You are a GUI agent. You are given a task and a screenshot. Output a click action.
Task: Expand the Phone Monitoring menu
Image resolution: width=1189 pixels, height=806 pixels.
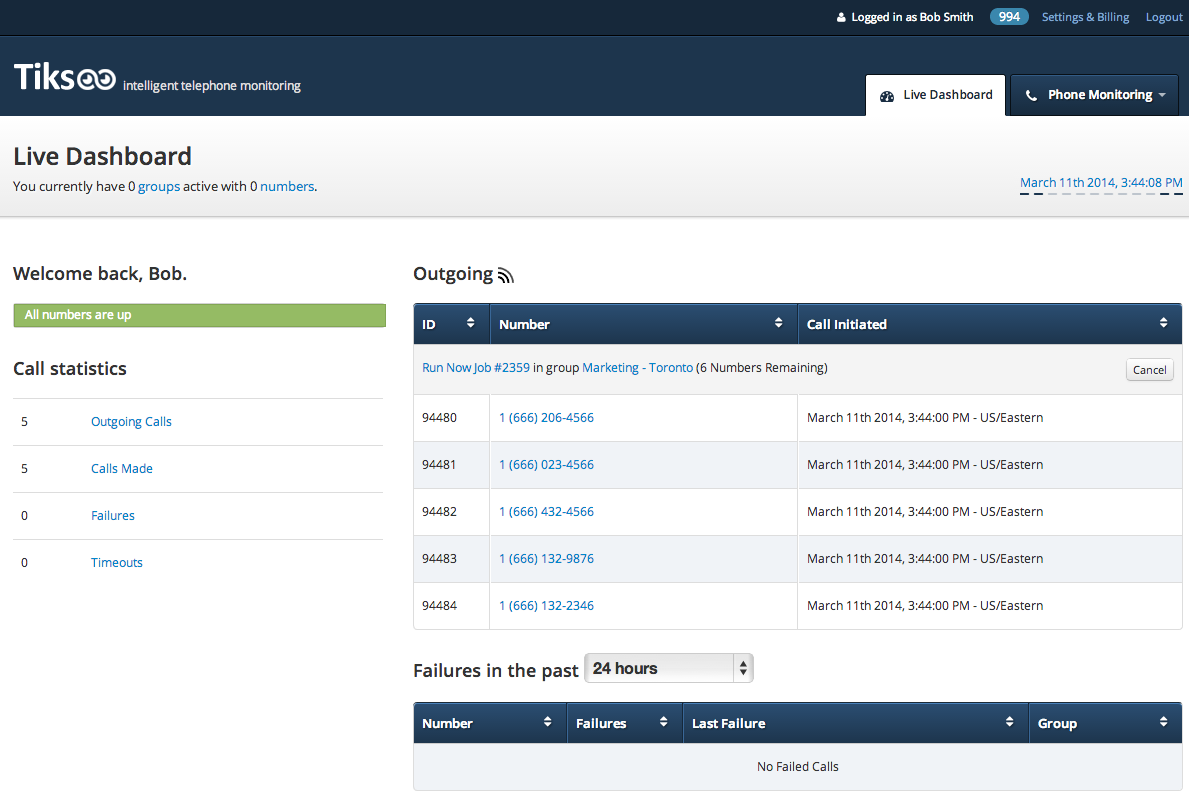pos(1095,95)
